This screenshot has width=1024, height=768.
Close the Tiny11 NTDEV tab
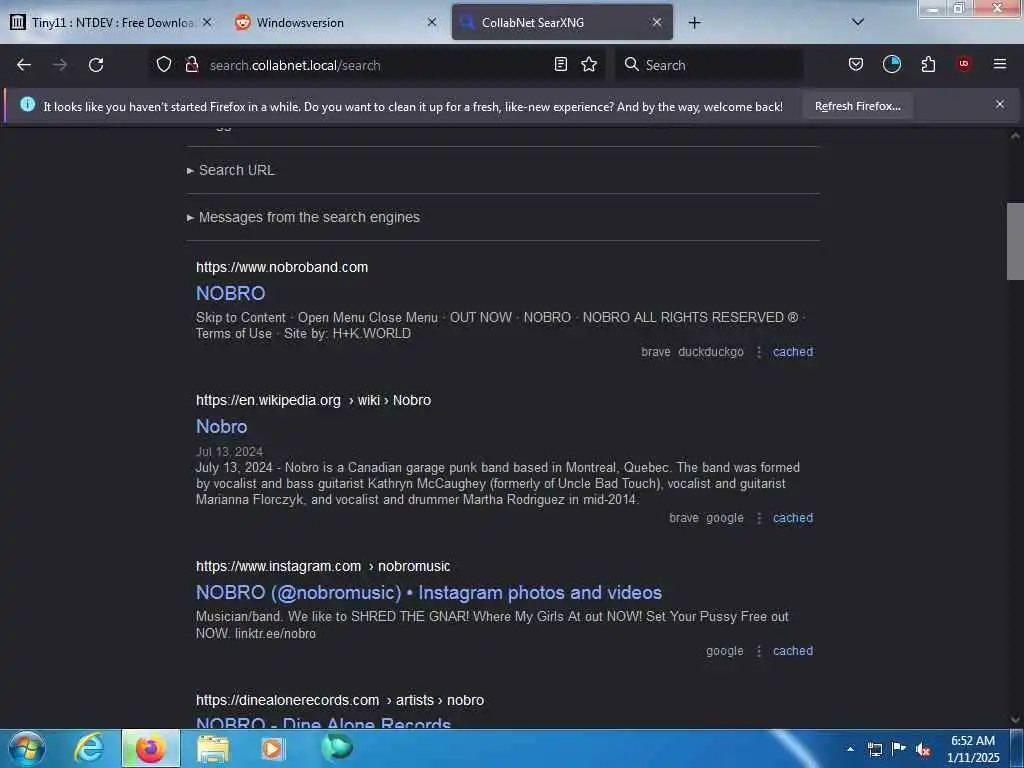click(206, 22)
